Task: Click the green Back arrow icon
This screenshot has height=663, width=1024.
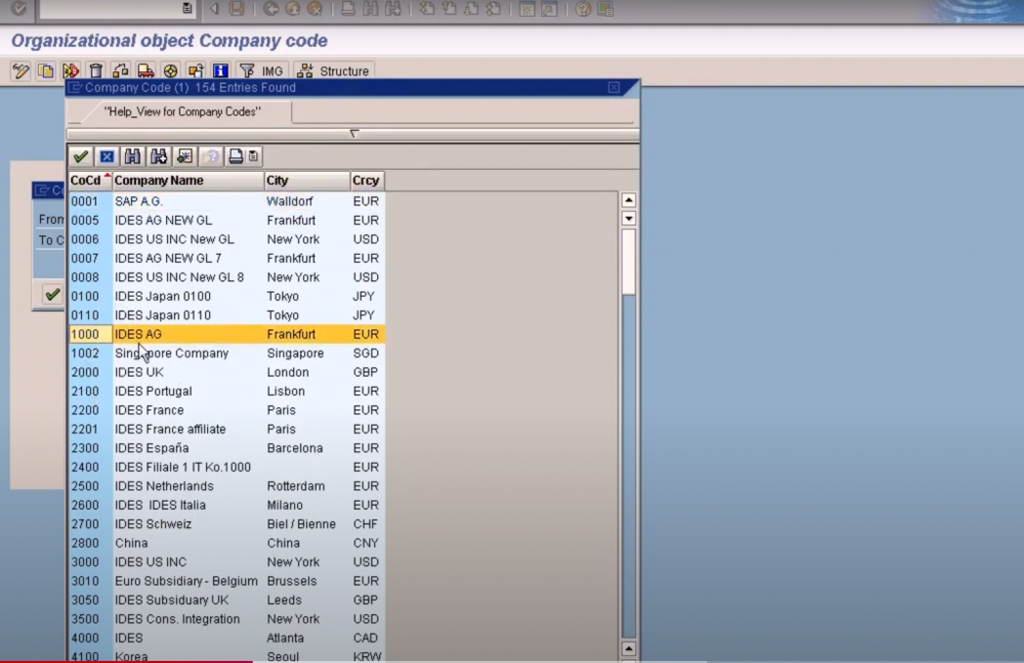Action: coord(270,8)
